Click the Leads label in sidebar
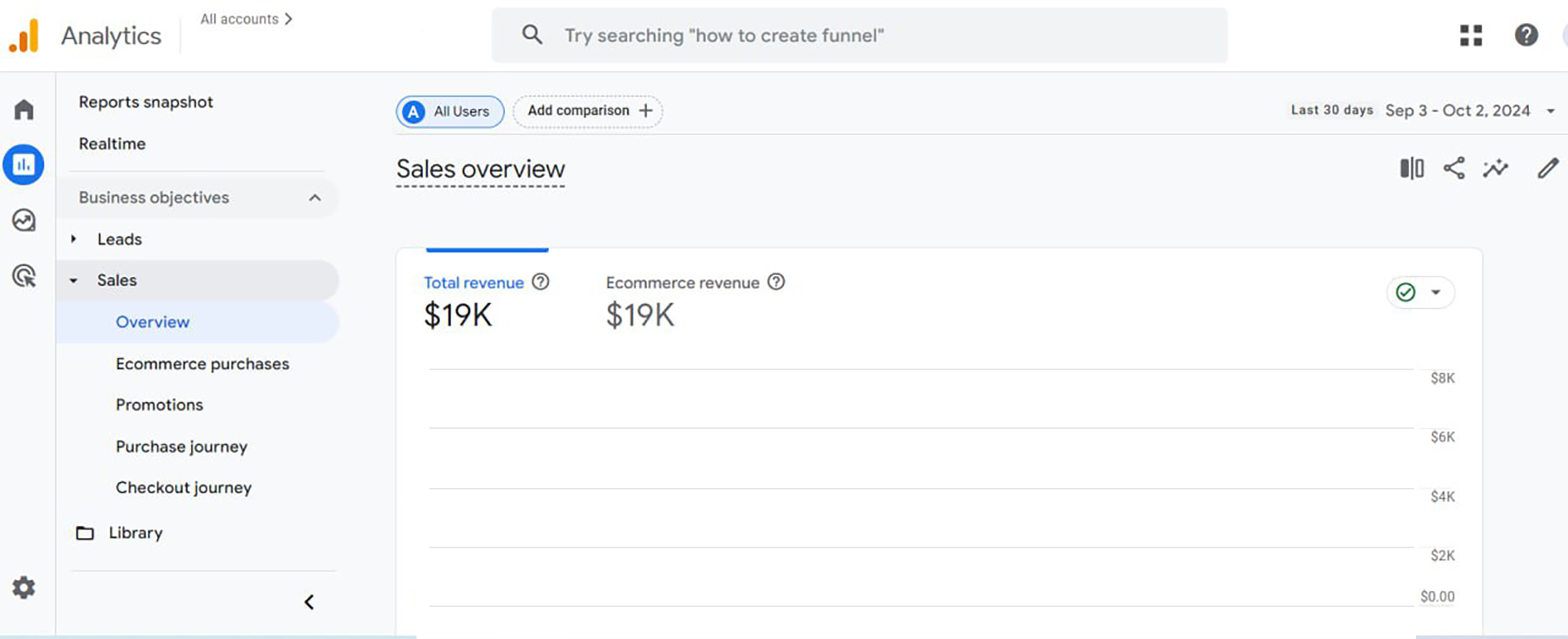Viewport: 1568px width, 639px height. pos(119,239)
